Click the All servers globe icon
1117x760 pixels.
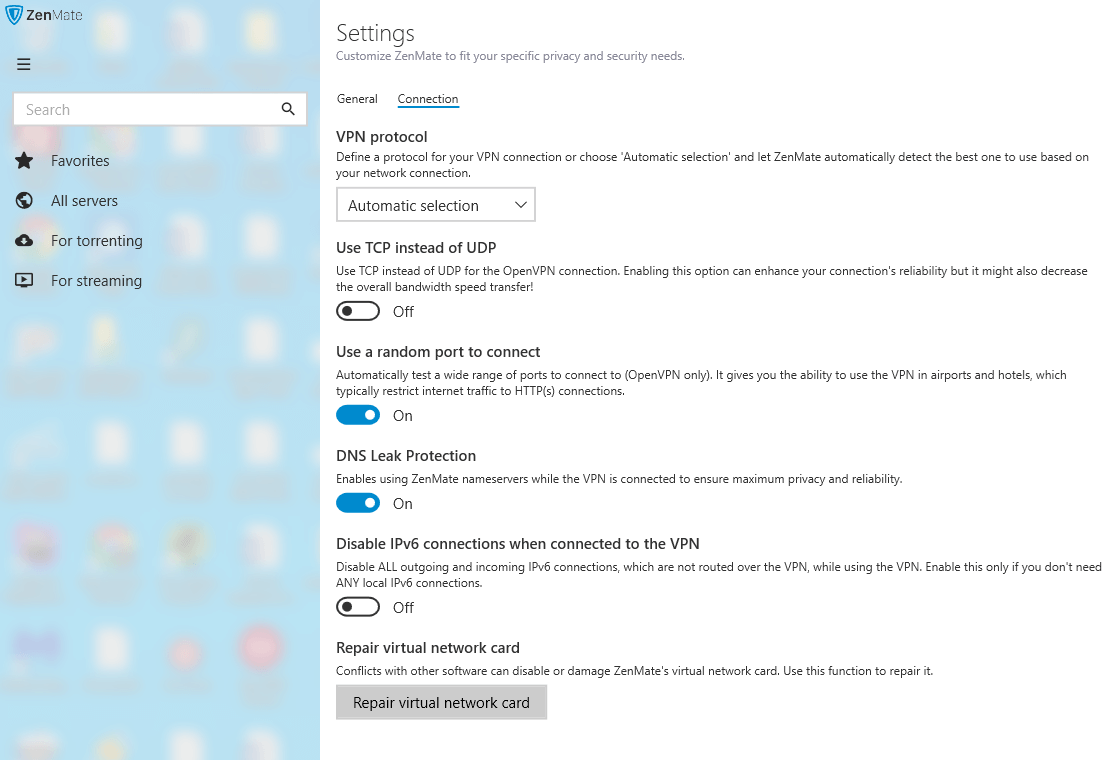[24, 200]
